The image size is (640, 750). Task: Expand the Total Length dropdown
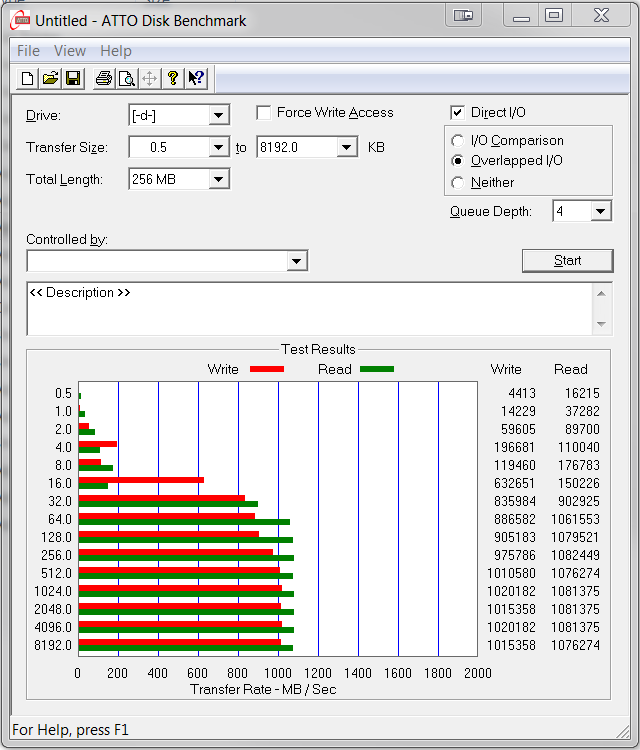(x=219, y=180)
